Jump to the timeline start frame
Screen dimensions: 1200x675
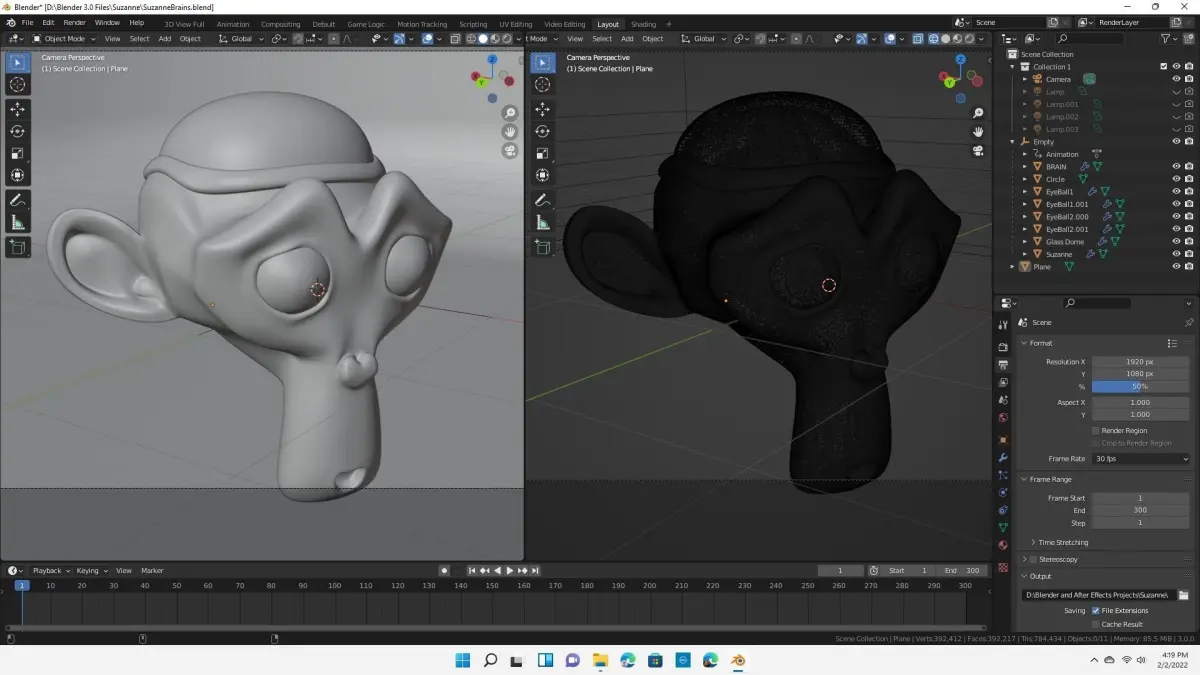tap(474, 570)
